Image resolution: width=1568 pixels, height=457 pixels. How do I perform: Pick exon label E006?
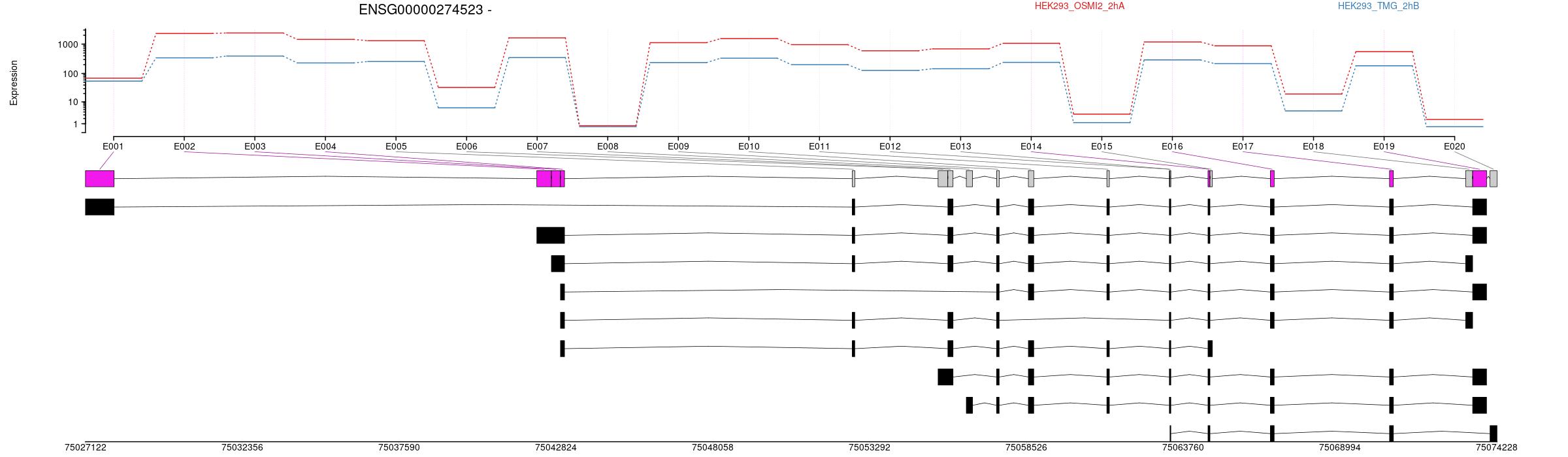(466, 147)
